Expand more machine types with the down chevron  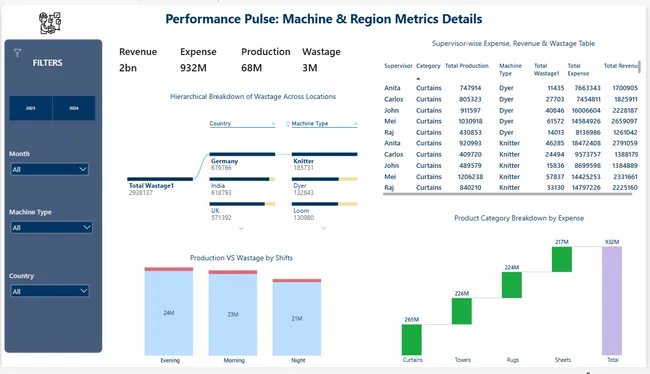(x=323, y=228)
